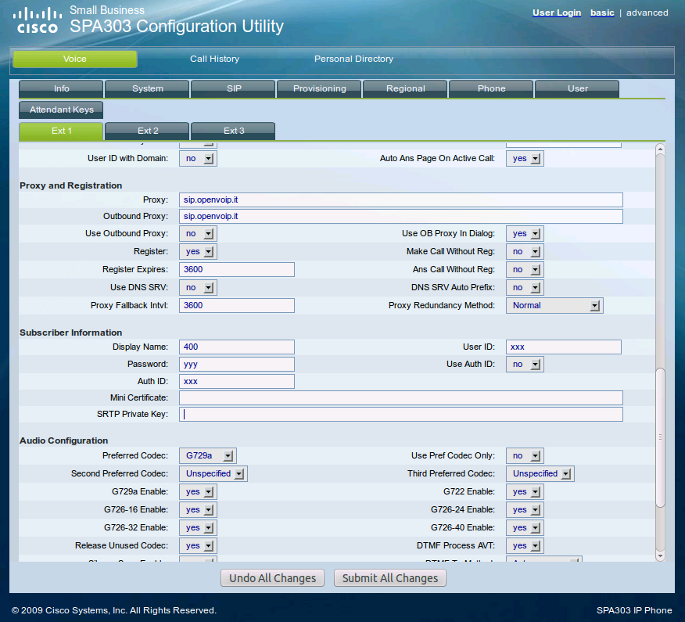Open G726-24 Enable dropdown
The image size is (685, 622).
point(525,510)
